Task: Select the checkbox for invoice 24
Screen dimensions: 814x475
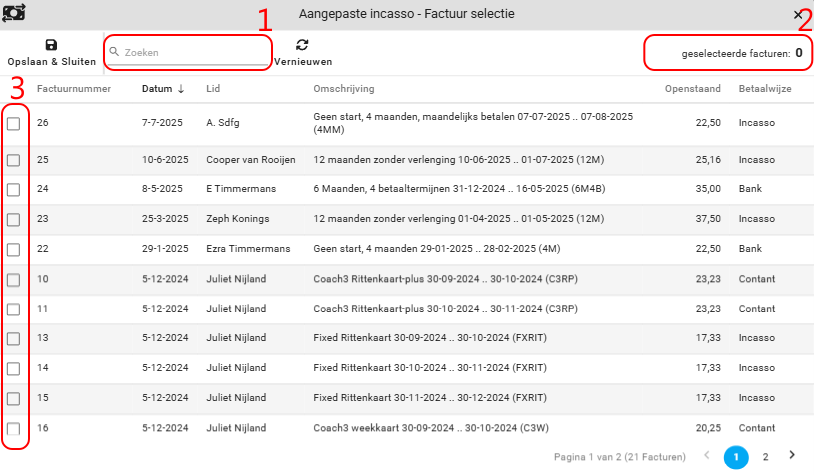Action: click(14, 187)
